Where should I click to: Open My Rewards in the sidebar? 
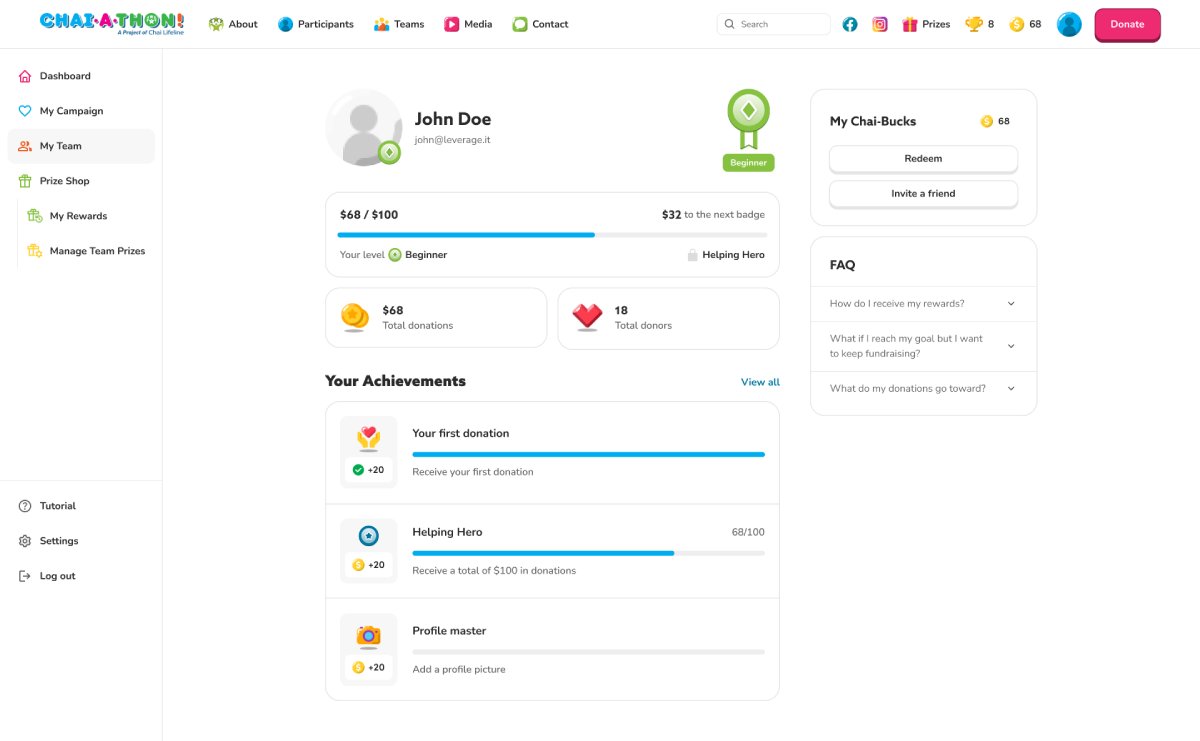pyautogui.click(x=87, y=216)
